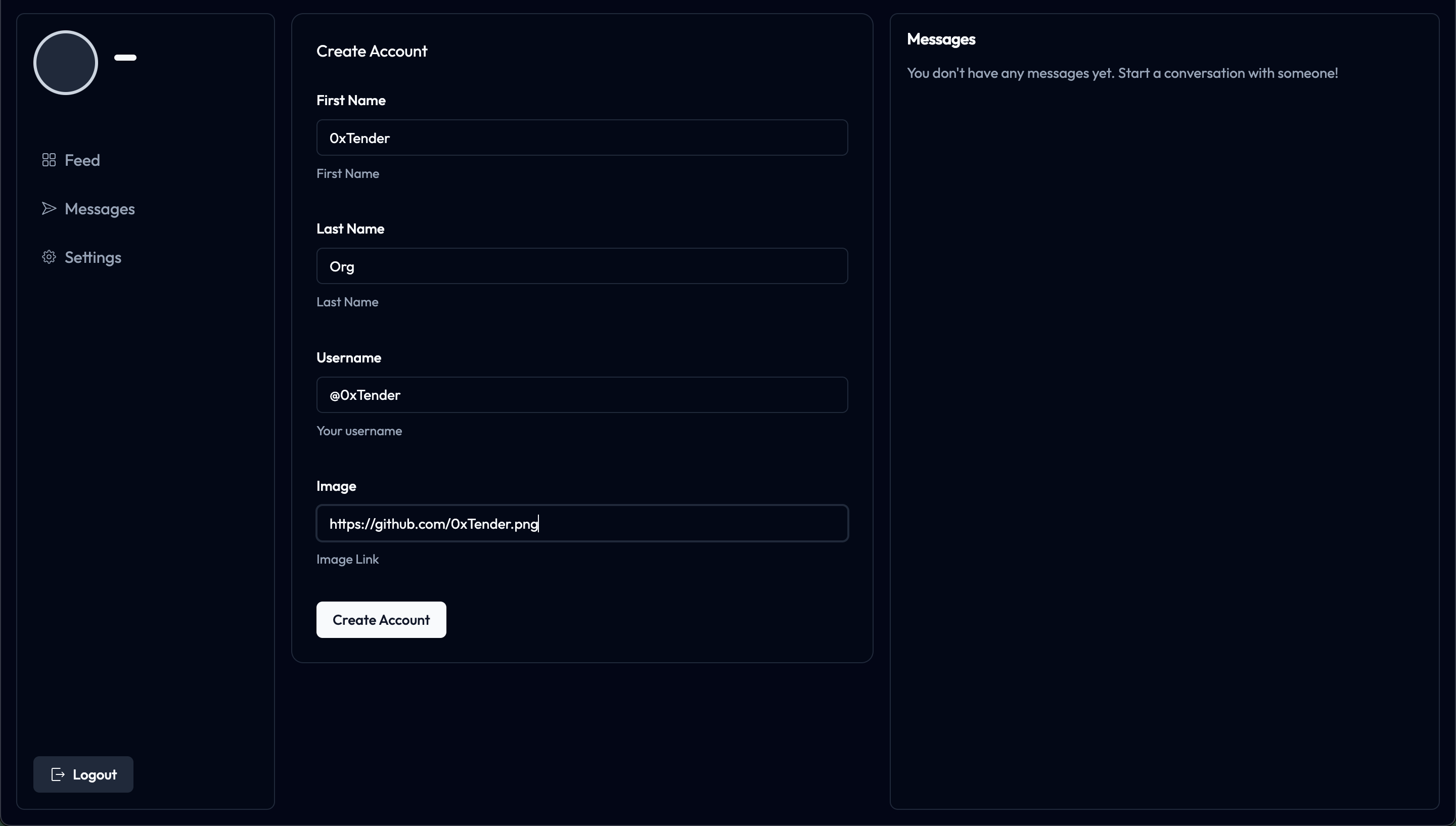Image resolution: width=1456 pixels, height=826 pixels.
Task: Open Settings from the sidebar menu
Action: coord(93,257)
